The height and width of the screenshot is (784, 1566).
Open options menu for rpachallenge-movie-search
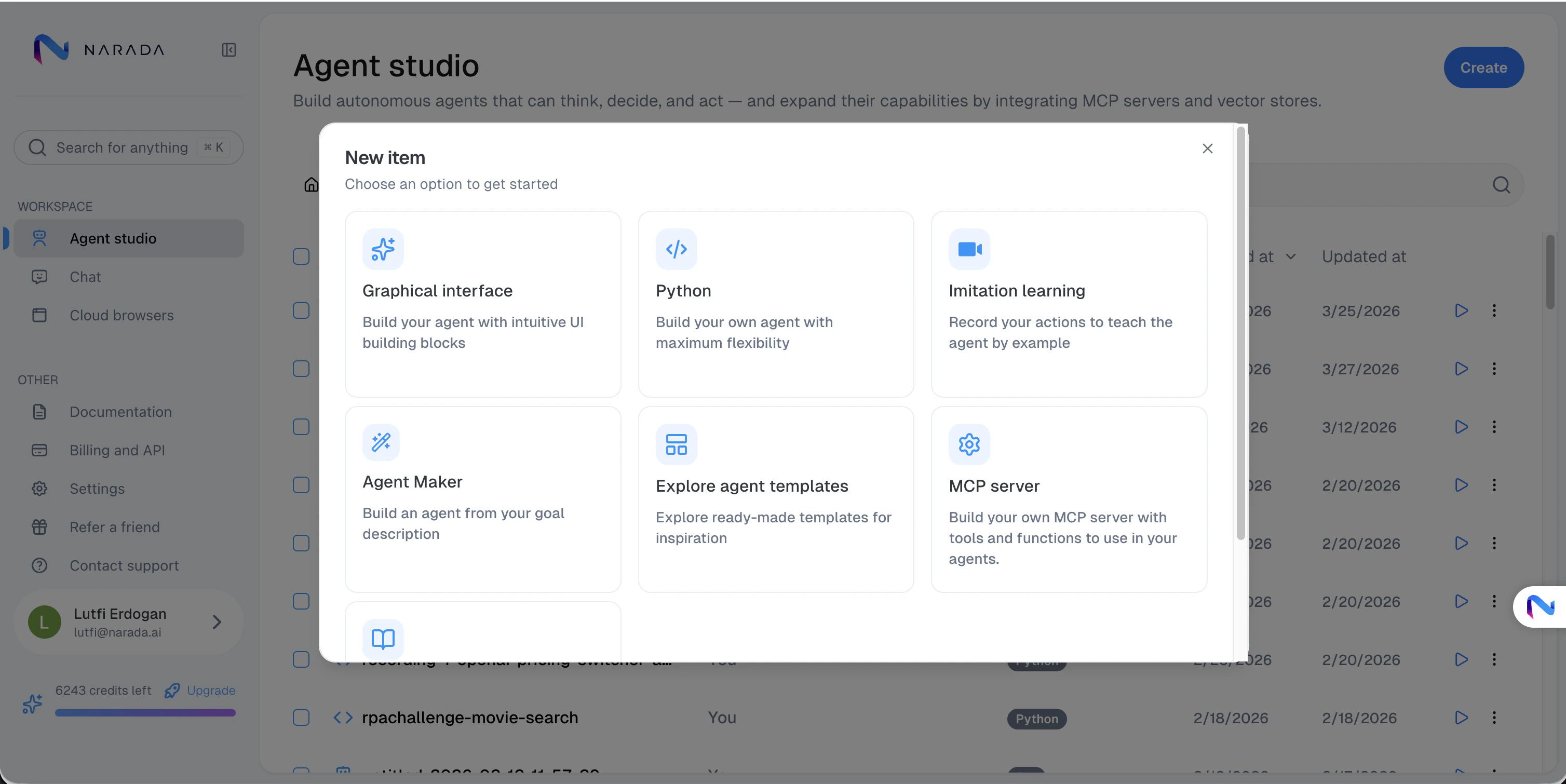[1495, 718]
